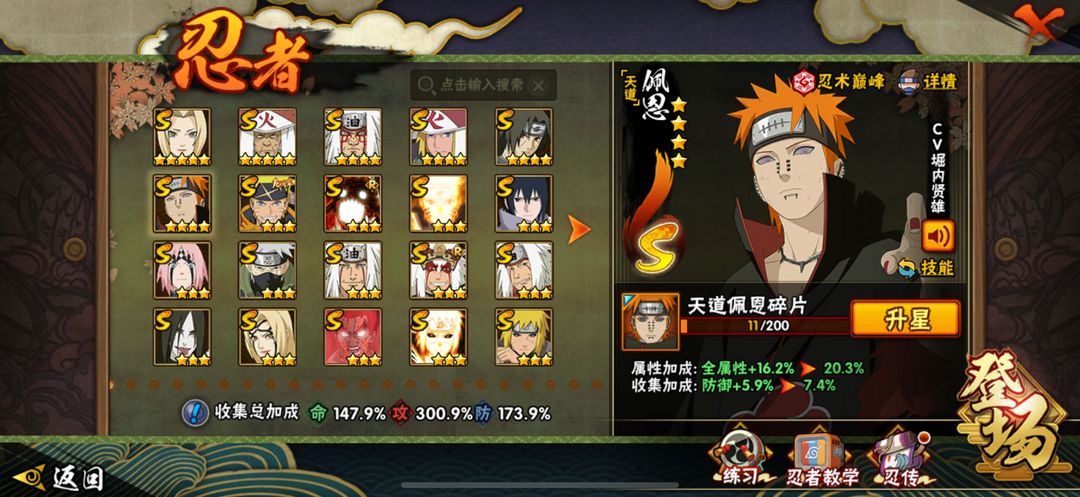The image size is (1080, 497).
Task: Play the character voice speaker icon
Action: [x=938, y=235]
